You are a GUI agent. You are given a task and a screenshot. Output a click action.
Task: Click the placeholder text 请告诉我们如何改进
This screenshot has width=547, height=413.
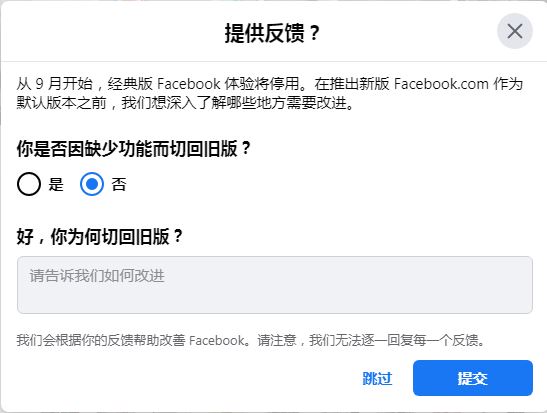coord(97,276)
